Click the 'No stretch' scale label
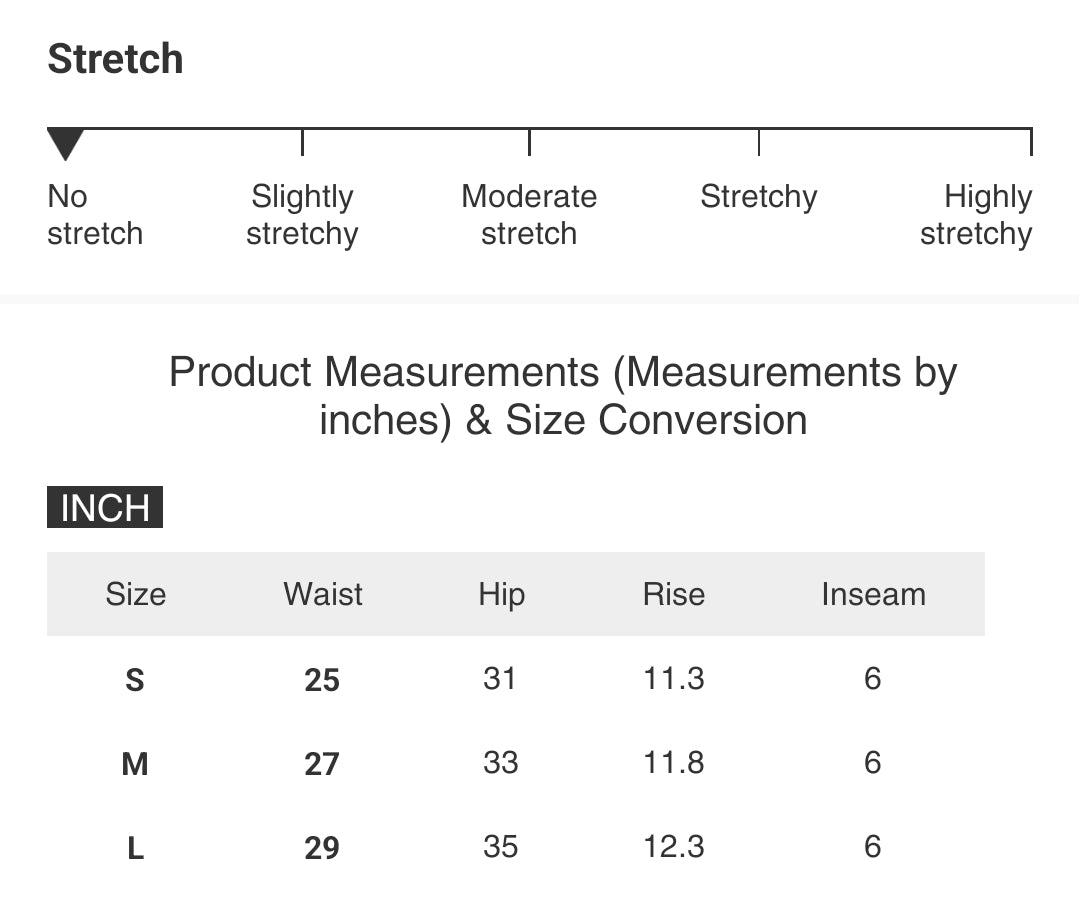1079x899 pixels. coord(95,215)
